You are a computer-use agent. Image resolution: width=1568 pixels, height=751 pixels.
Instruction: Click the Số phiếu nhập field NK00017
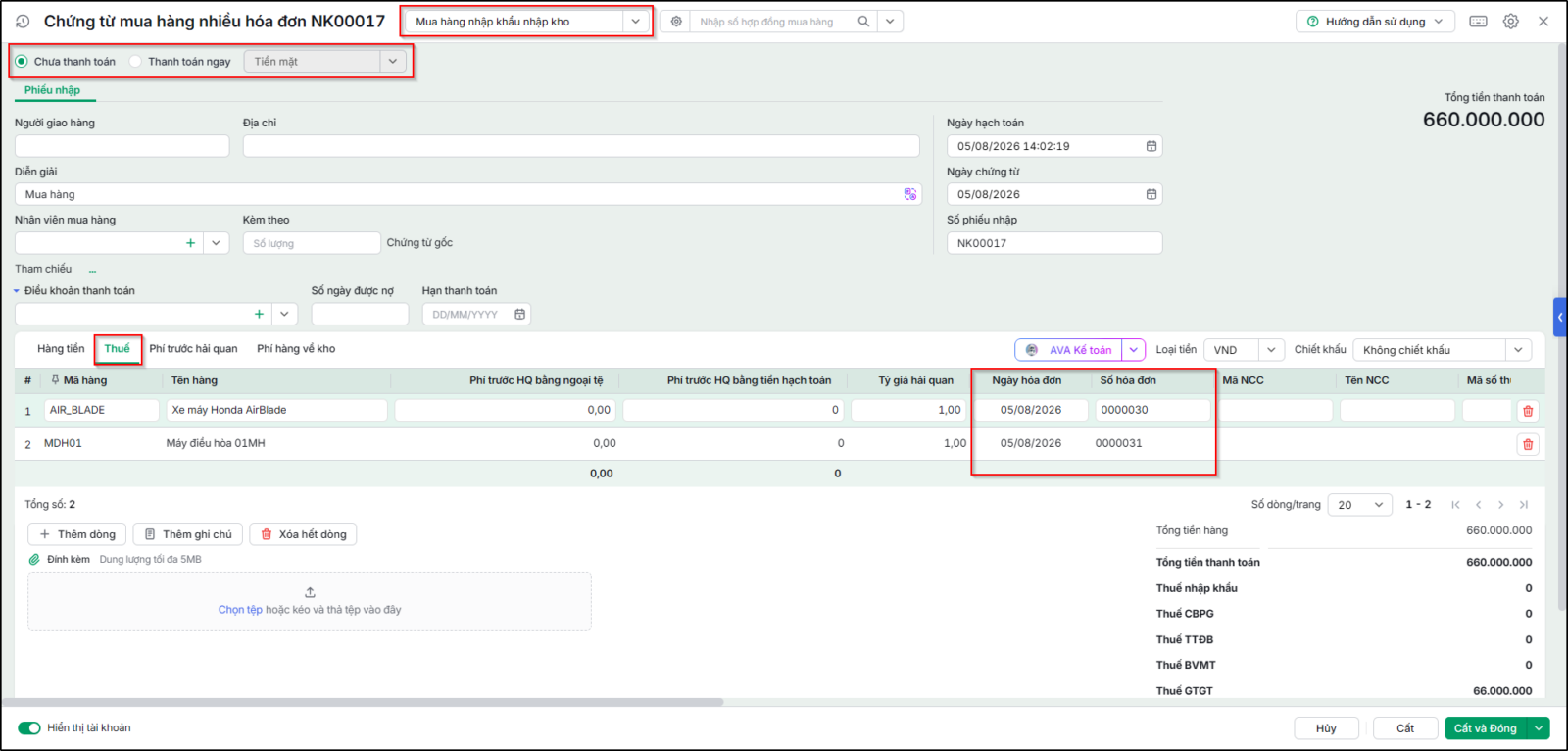click(x=1054, y=243)
